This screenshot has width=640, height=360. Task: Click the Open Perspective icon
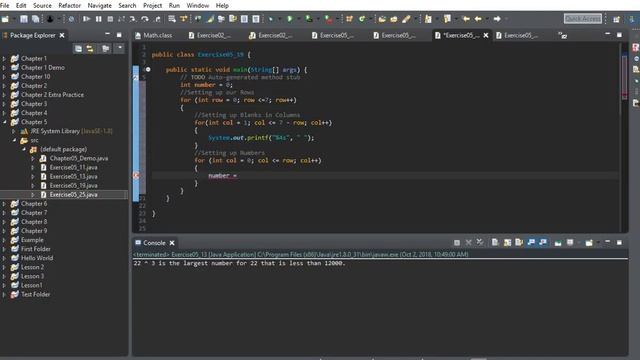pyautogui.click(x=616, y=19)
